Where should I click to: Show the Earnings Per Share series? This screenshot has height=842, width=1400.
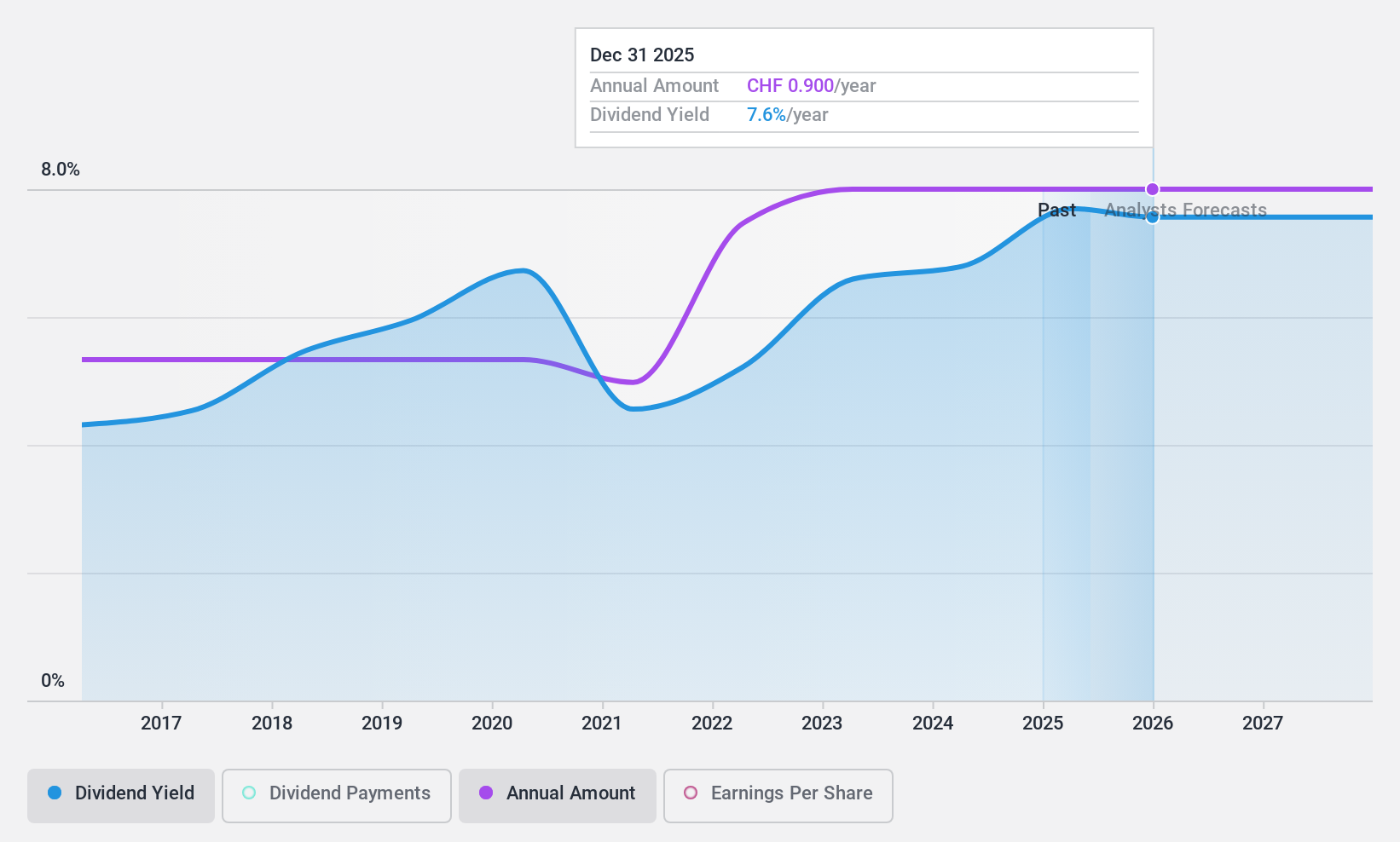(x=778, y=796)
